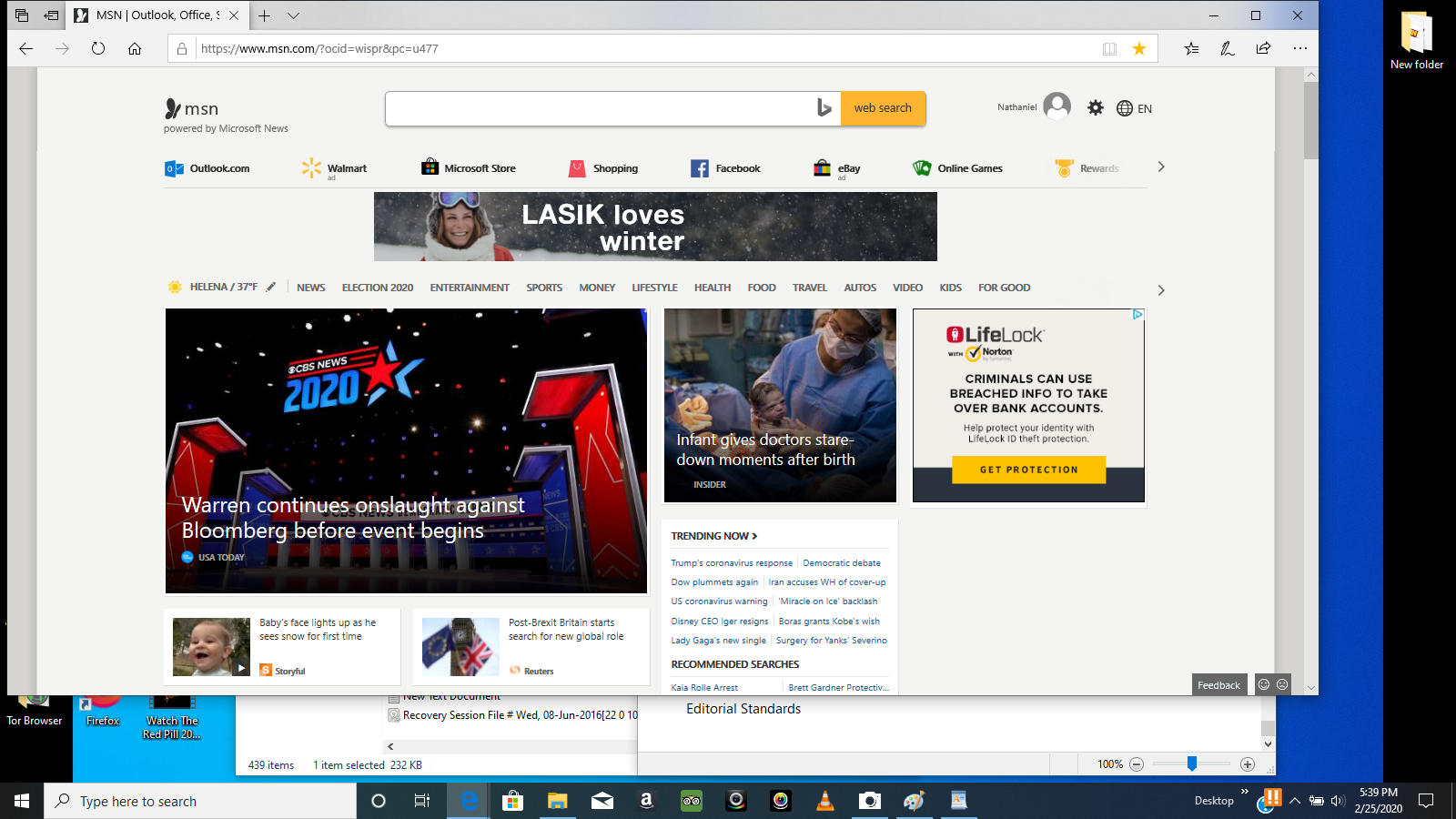Open the ENTERTAINMENT category tab

click(470, 288)
